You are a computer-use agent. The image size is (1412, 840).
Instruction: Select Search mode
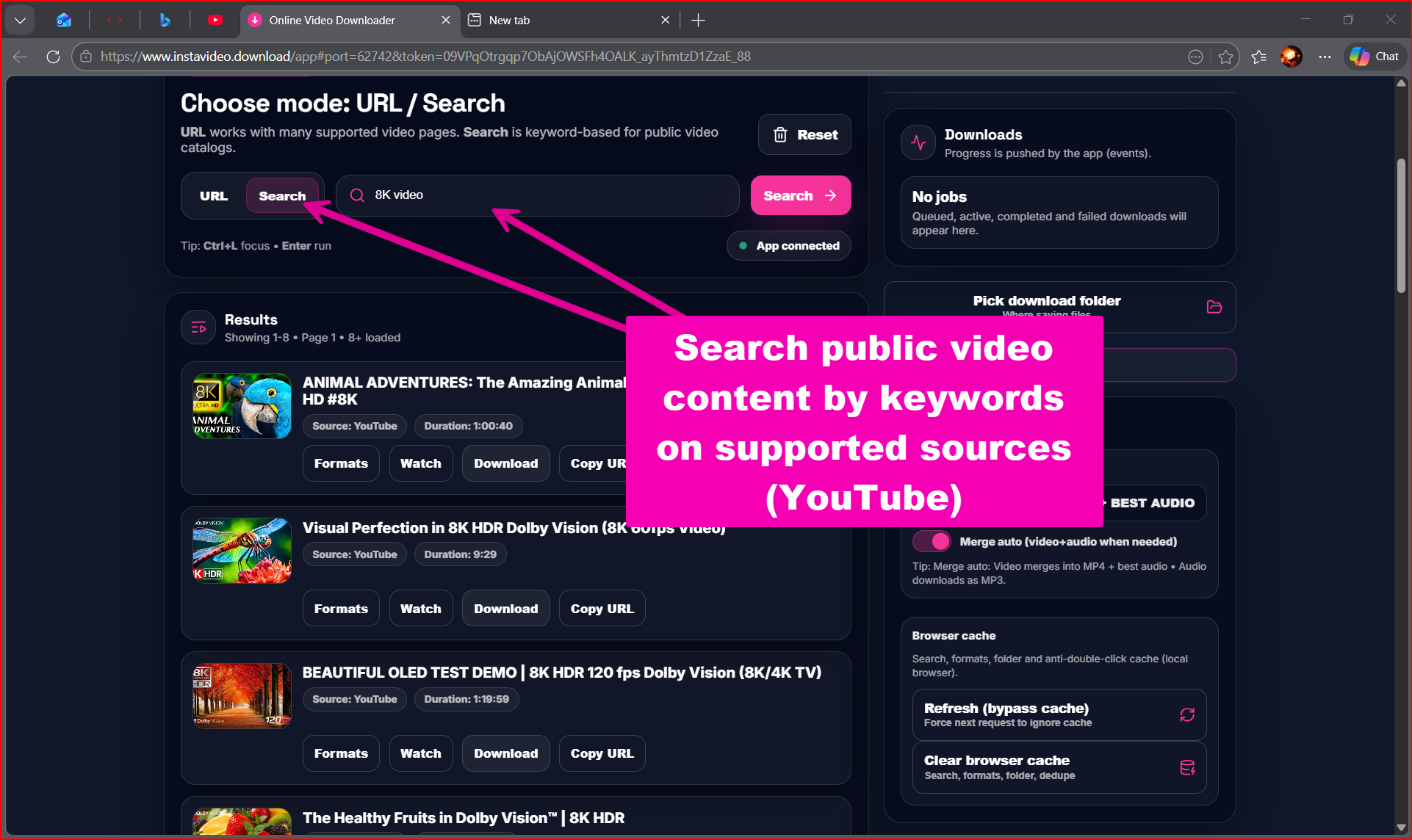coord(282,195)
